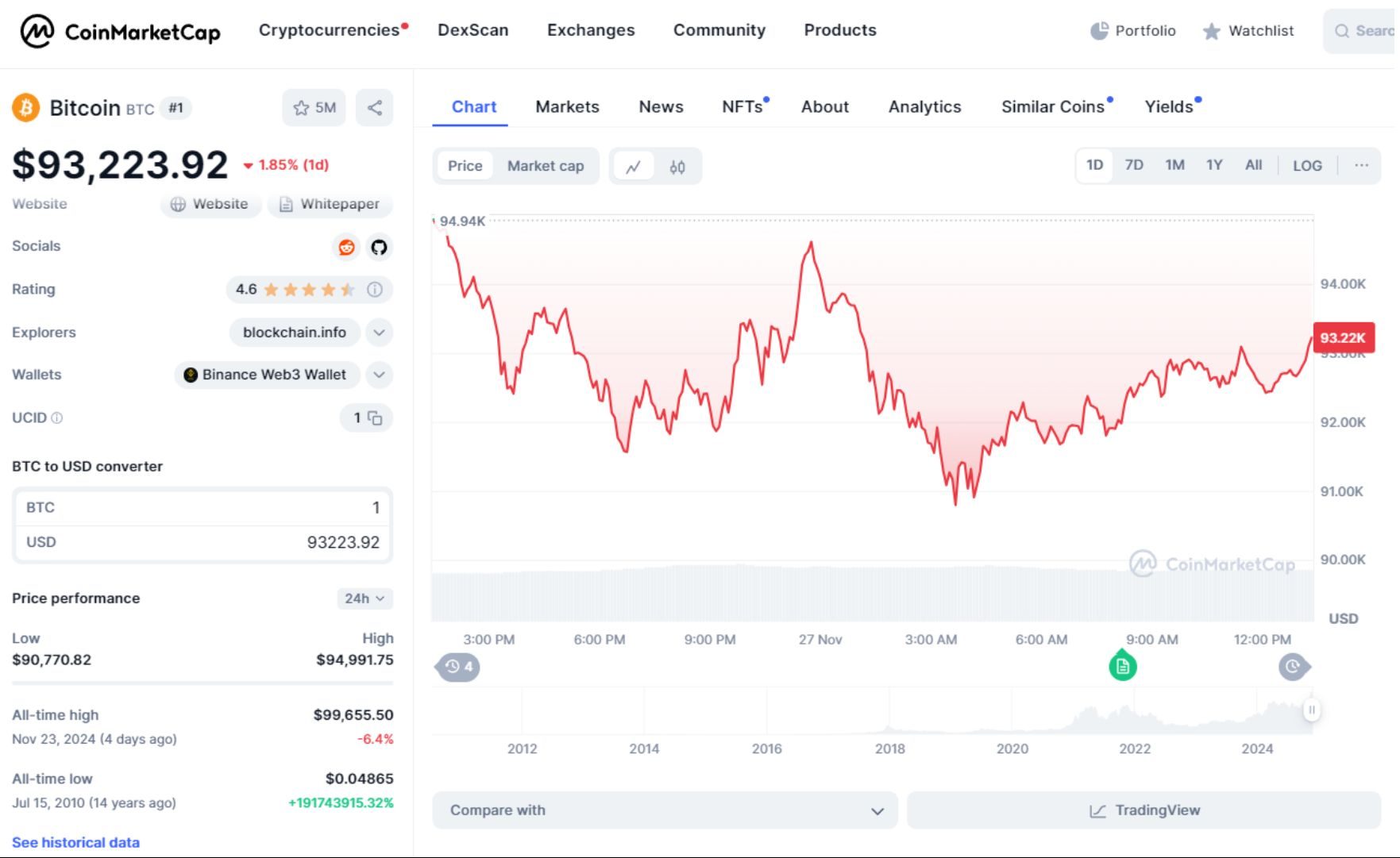The image size is (1400, 858).
Task: Click the share icon next to watchlist
Action: (x=374, y=107)
